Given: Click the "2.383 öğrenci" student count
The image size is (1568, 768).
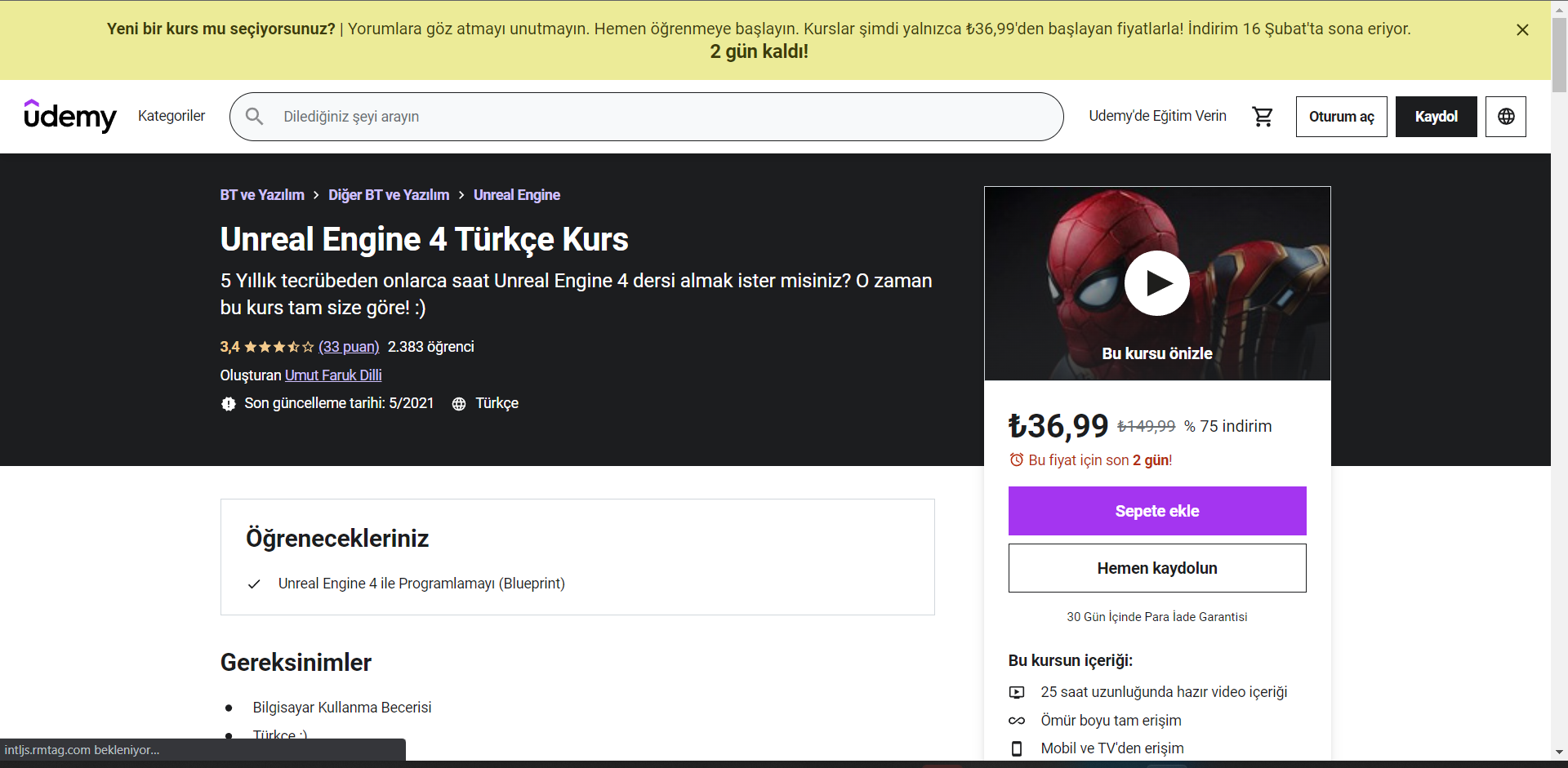Looking at the screenshot, I should [x=430, y=347].
